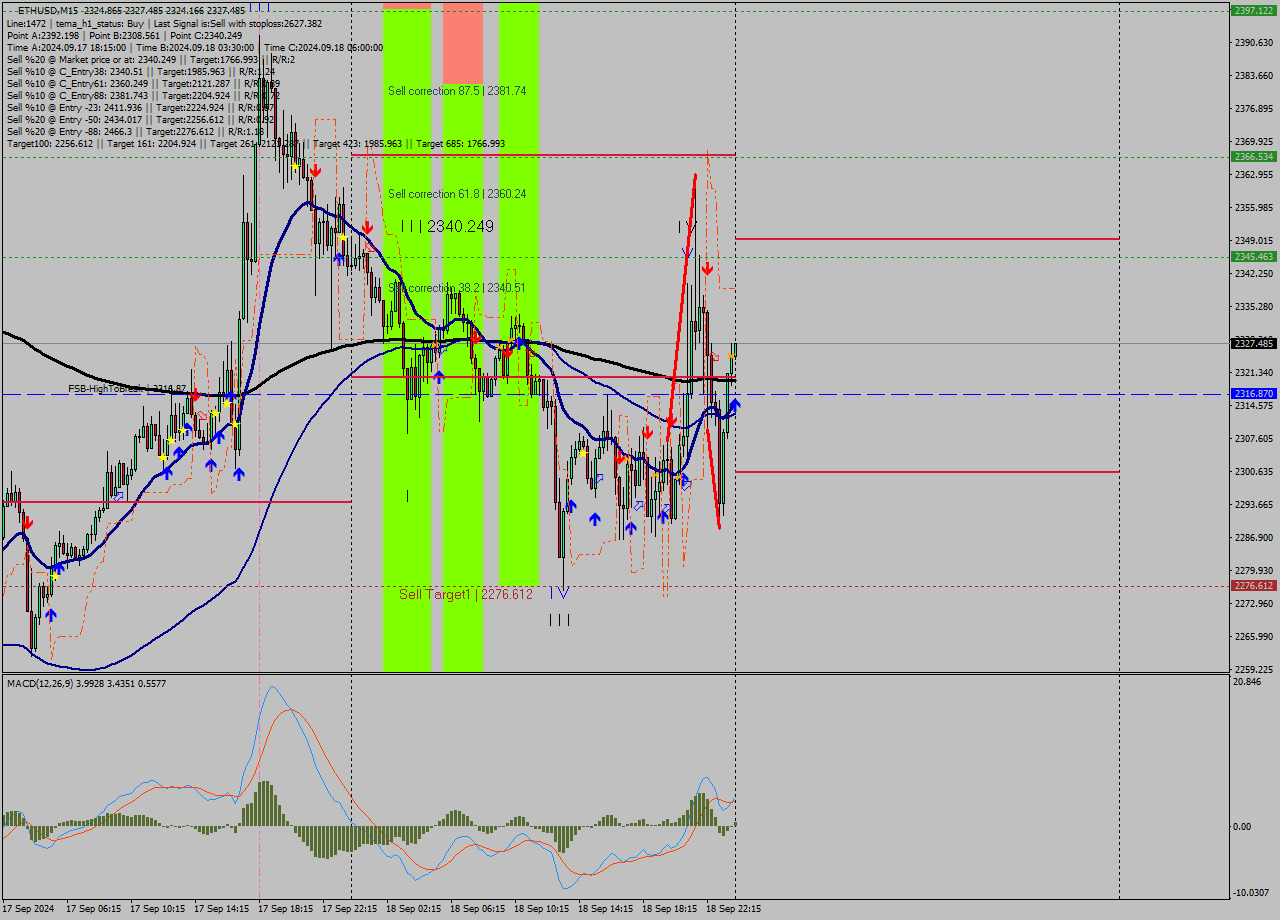
Task: Click the red down arrow at the 17 Sep 18:15 top
Action: pos(315,170)
